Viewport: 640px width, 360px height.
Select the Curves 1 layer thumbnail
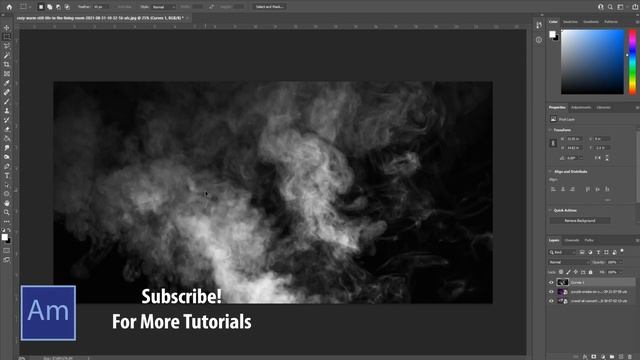point(562,282)
